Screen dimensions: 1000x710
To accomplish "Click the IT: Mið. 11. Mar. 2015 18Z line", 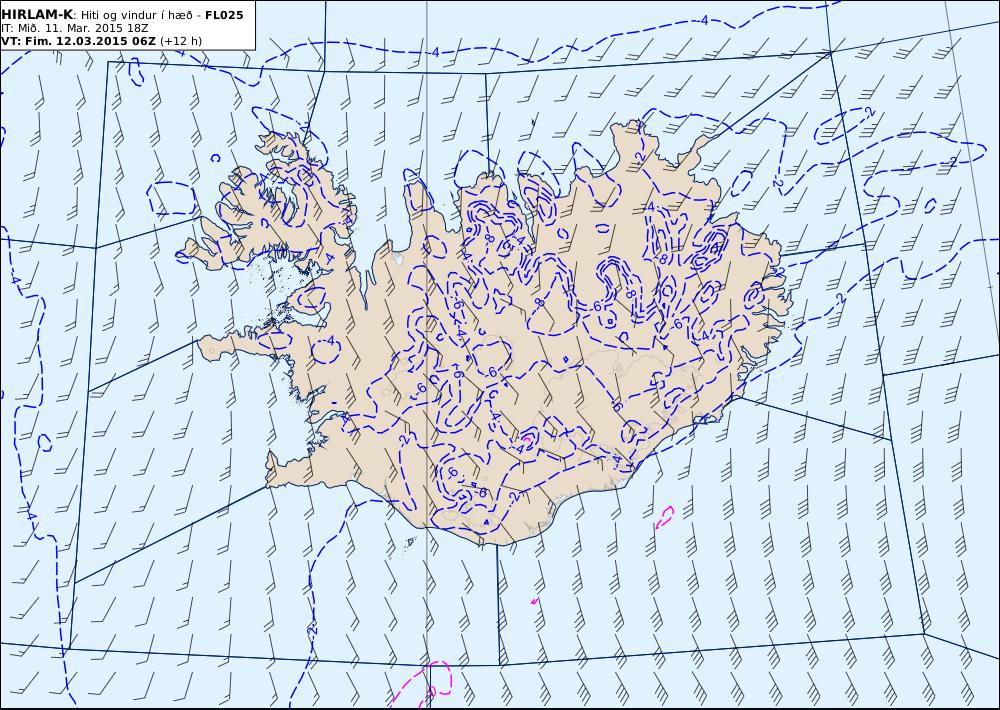I will 75,29.
